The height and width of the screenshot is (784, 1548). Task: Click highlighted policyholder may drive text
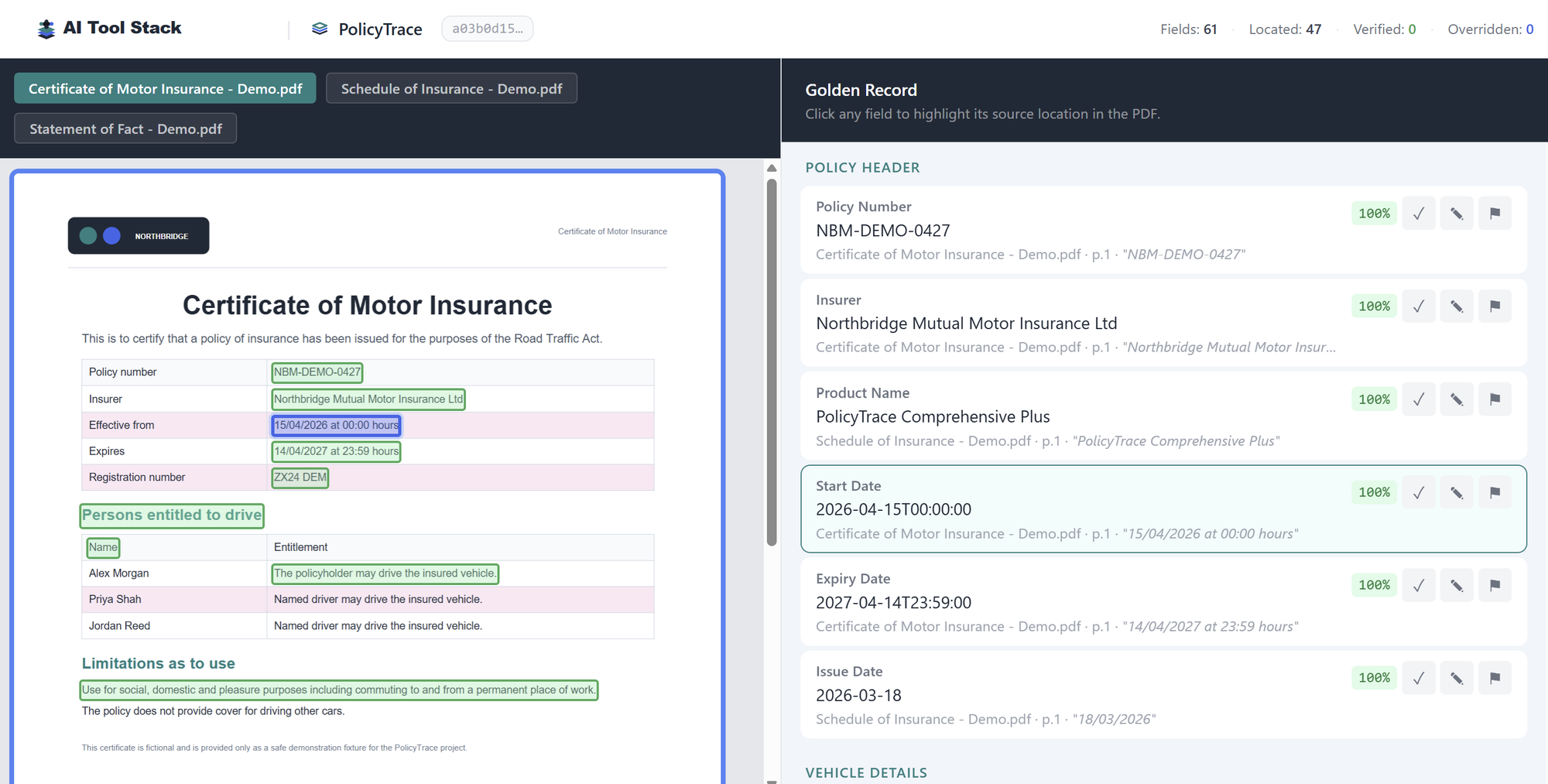pos(385,573)
